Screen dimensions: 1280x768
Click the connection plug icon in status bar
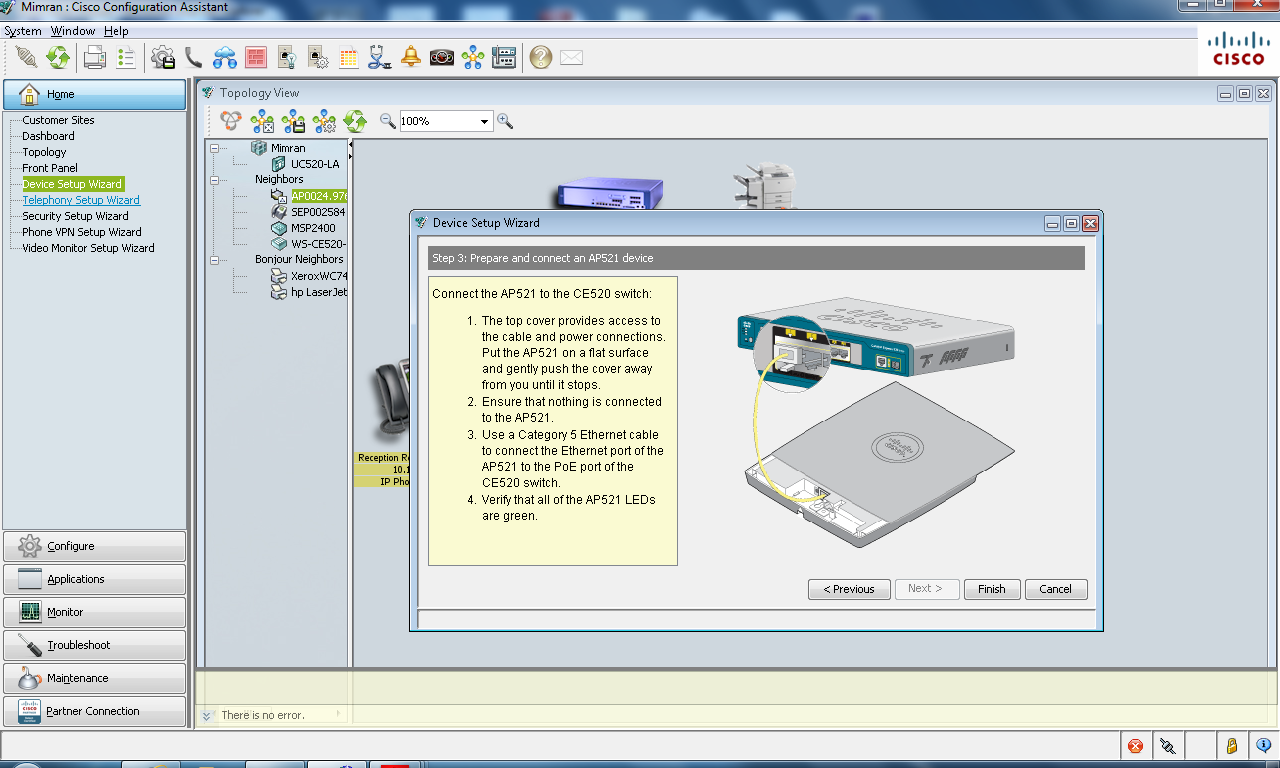coord(1167,745)
